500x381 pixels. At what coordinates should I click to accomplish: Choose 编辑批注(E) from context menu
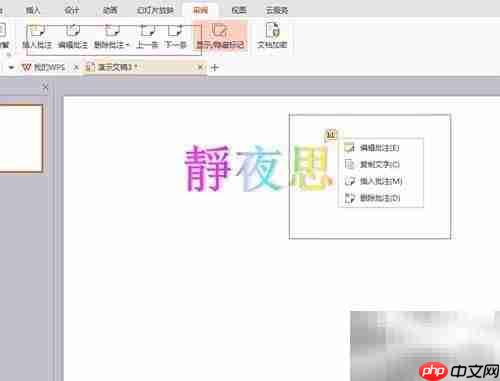point(381,148)
